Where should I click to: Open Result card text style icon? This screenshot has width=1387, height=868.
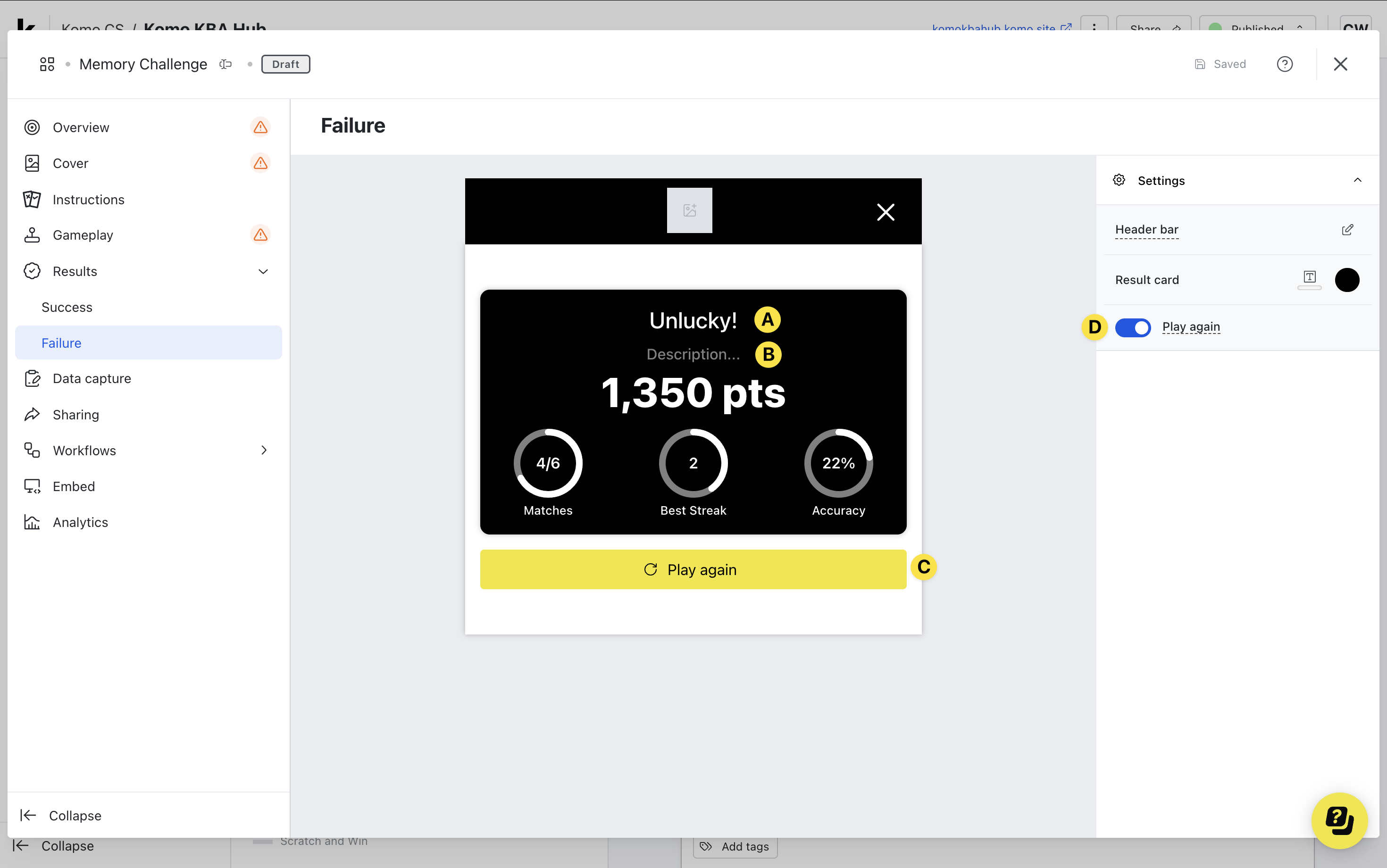(x=1309, y=278)
